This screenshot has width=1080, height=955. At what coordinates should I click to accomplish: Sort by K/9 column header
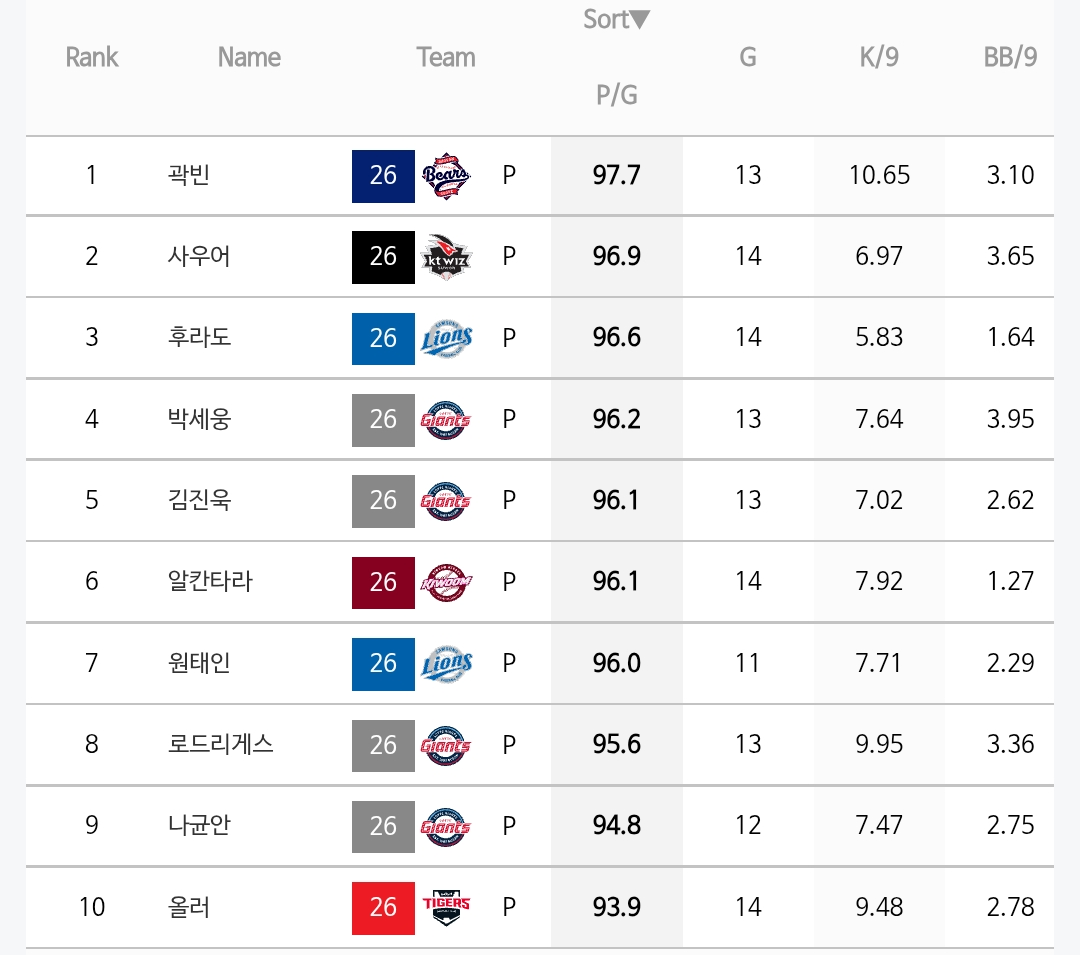879,56
